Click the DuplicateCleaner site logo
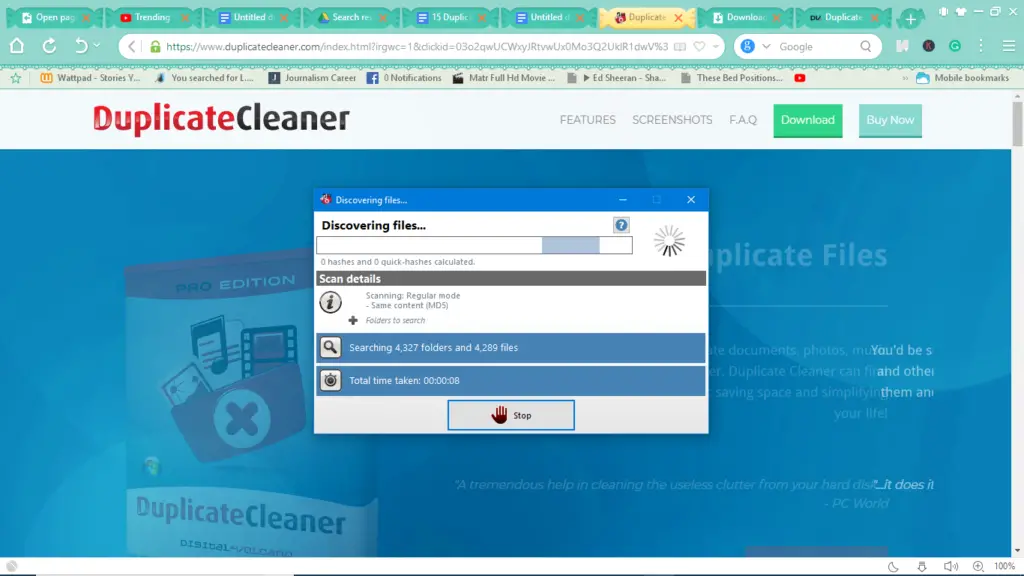The image size is (1024, 576). [x=221, y=119]
